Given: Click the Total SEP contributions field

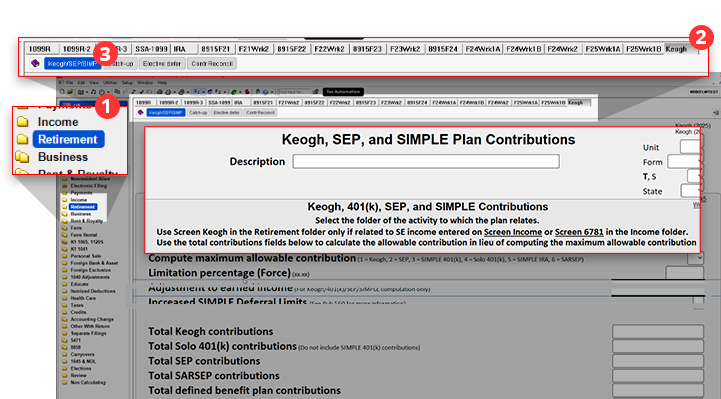Looking at the screenshot, I should tap(658, 361).
